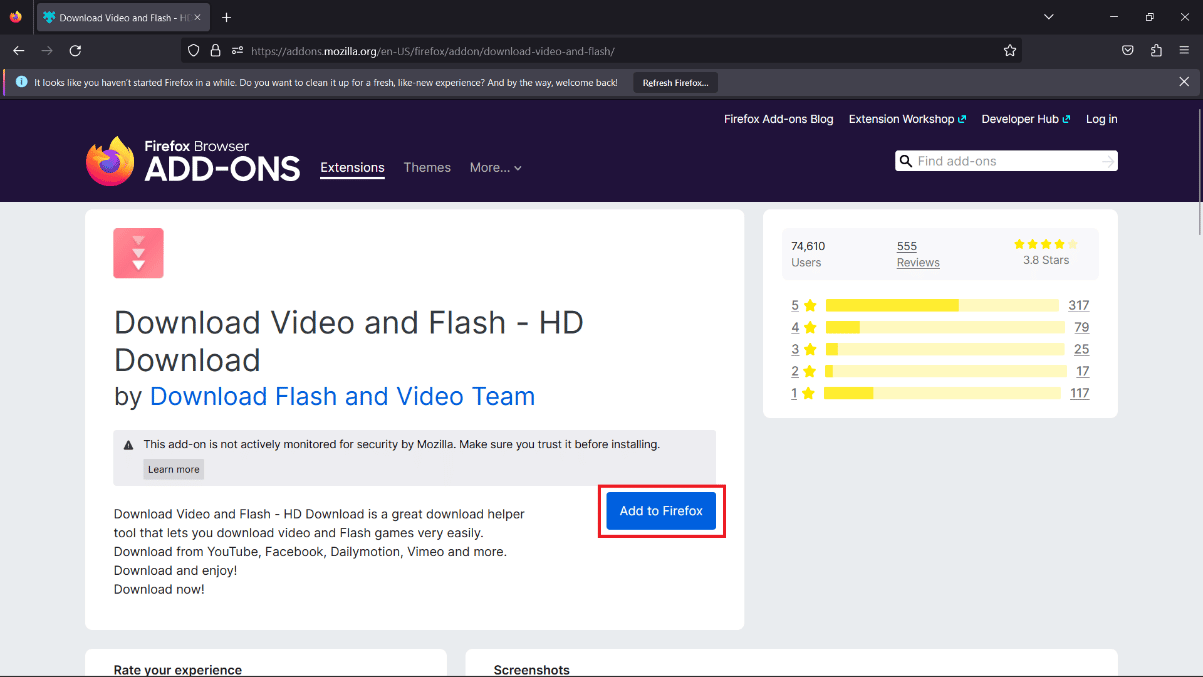Save the page to Pocket
1203x677 pixels.
(1127, 50)
